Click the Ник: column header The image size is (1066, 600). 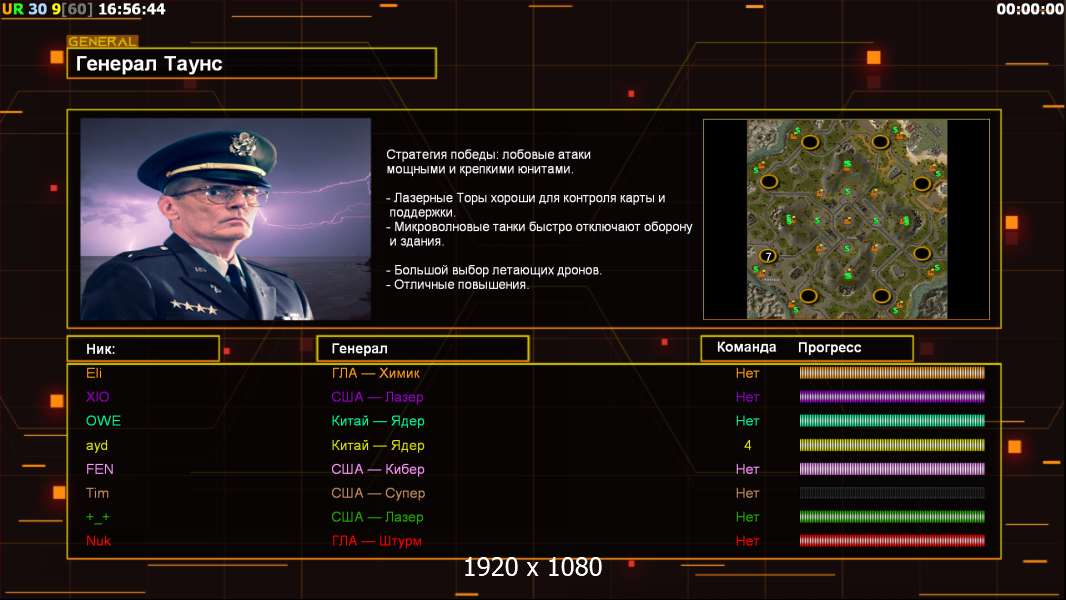(x=143, y=349)
